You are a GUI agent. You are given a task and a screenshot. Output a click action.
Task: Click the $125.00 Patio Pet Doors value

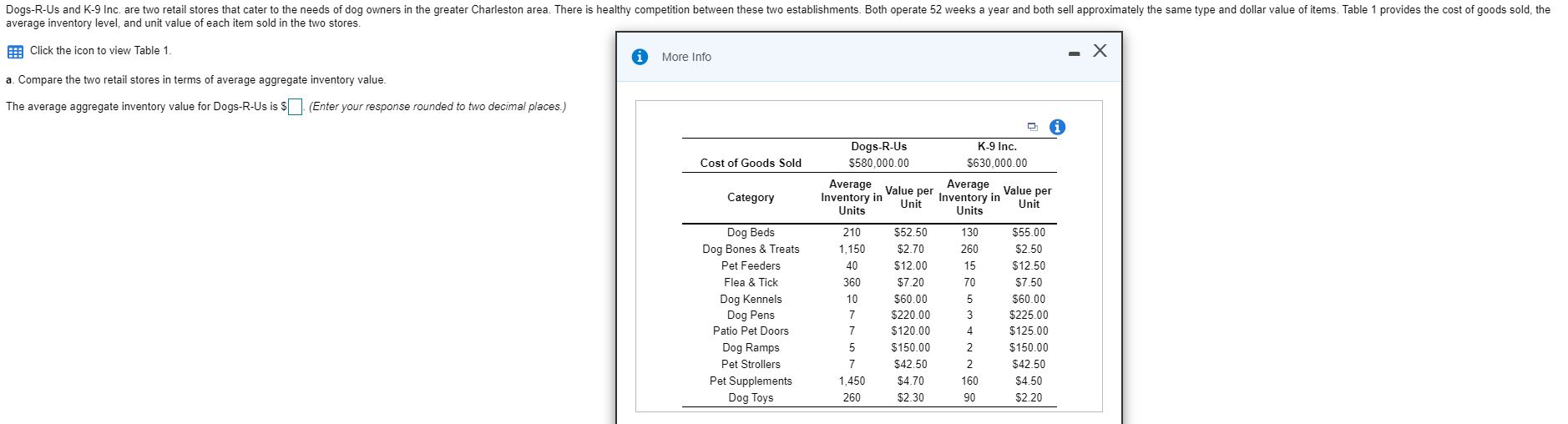point(1029,331)
